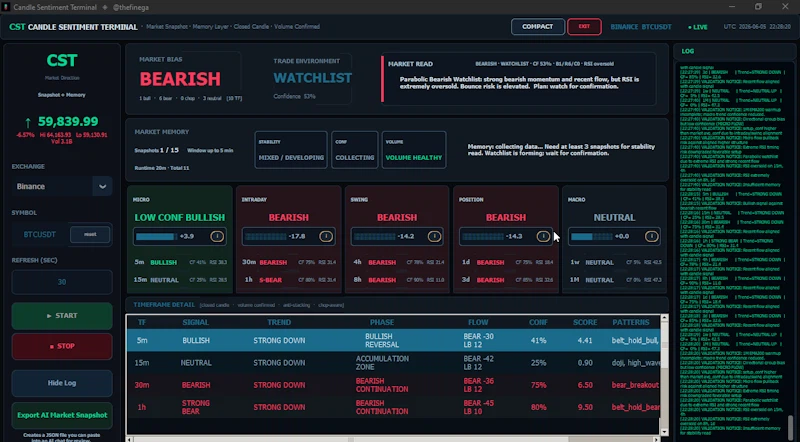The width and height of the screenshot is (800, 442).
Task: Click the app icon in title bar
Action: pyautogui.click(x=6, y=7)
